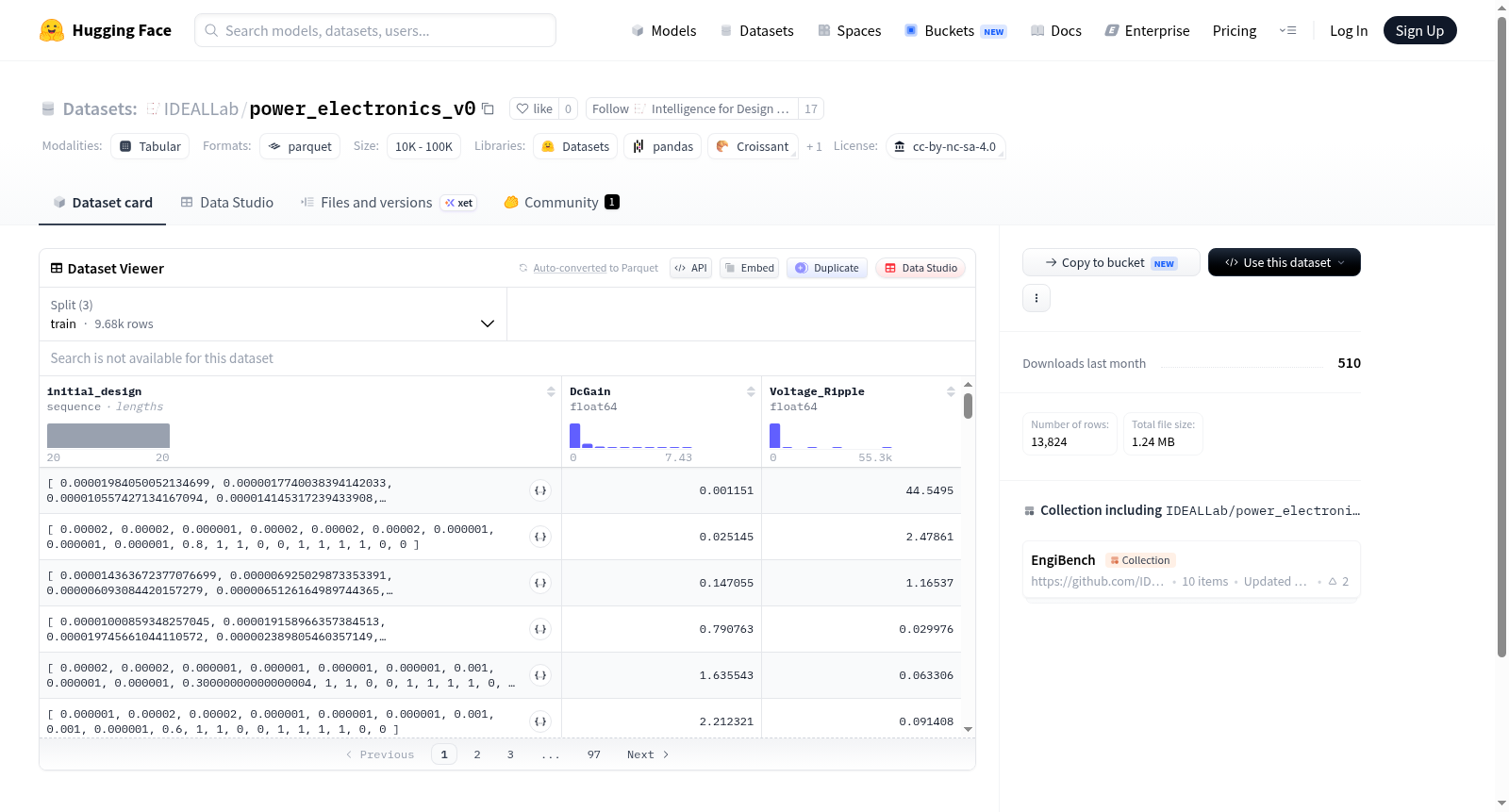This screenshot has height=812, width=1509.
Task: Open Buckets in the top navigation
Action: (955, 30)
